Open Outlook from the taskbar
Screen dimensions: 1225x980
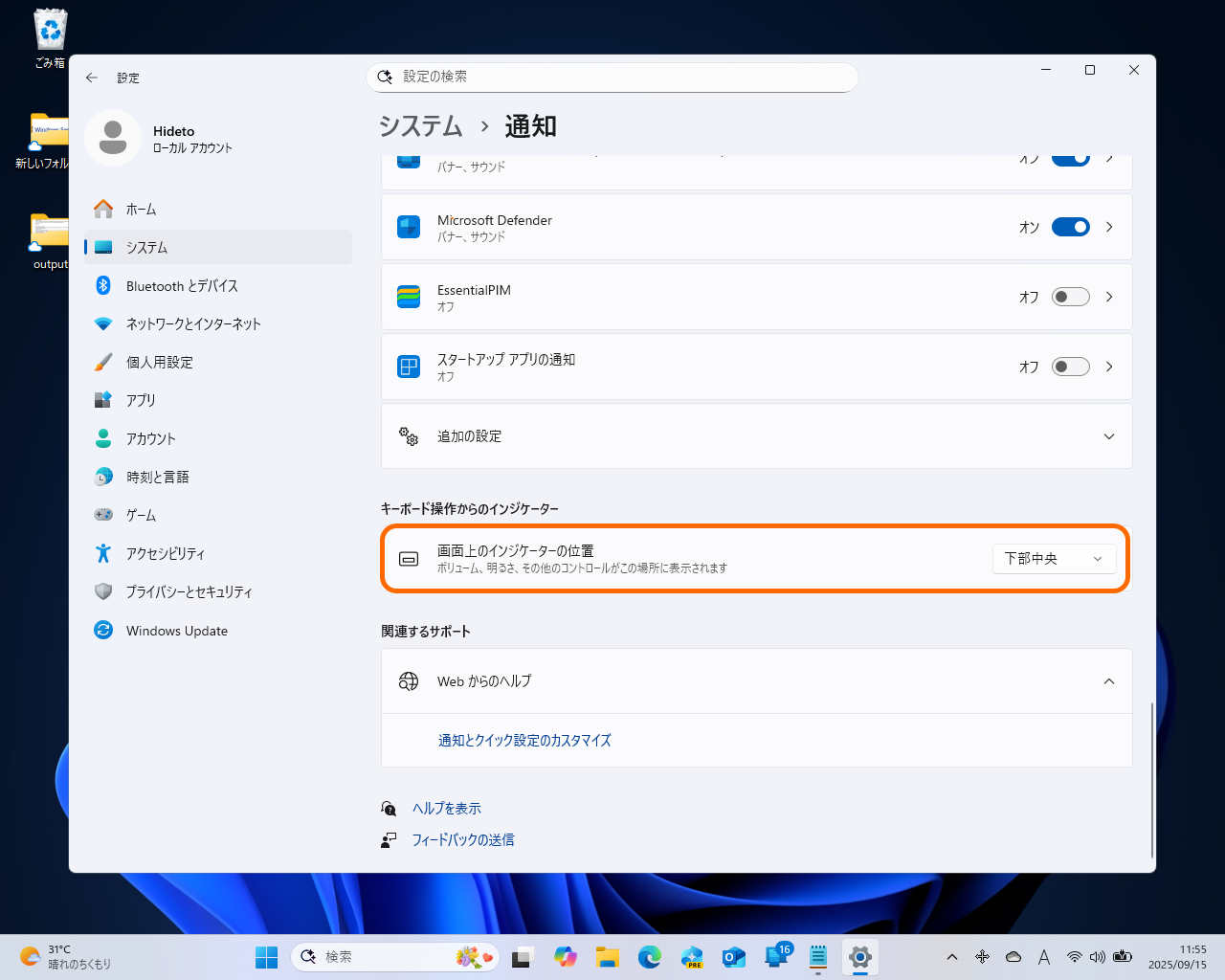[734, 957]
